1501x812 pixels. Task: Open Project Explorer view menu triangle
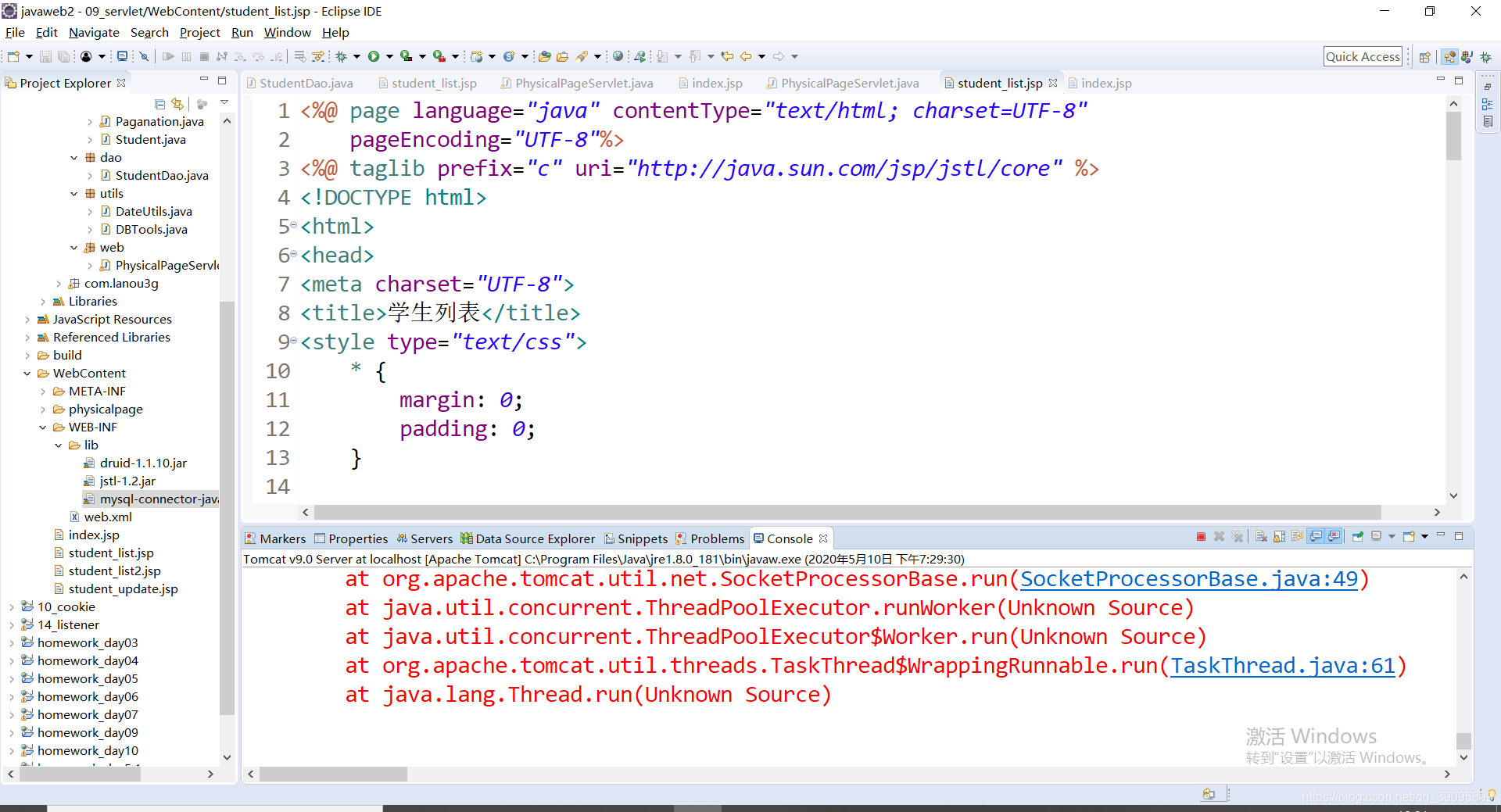(224, 102)
